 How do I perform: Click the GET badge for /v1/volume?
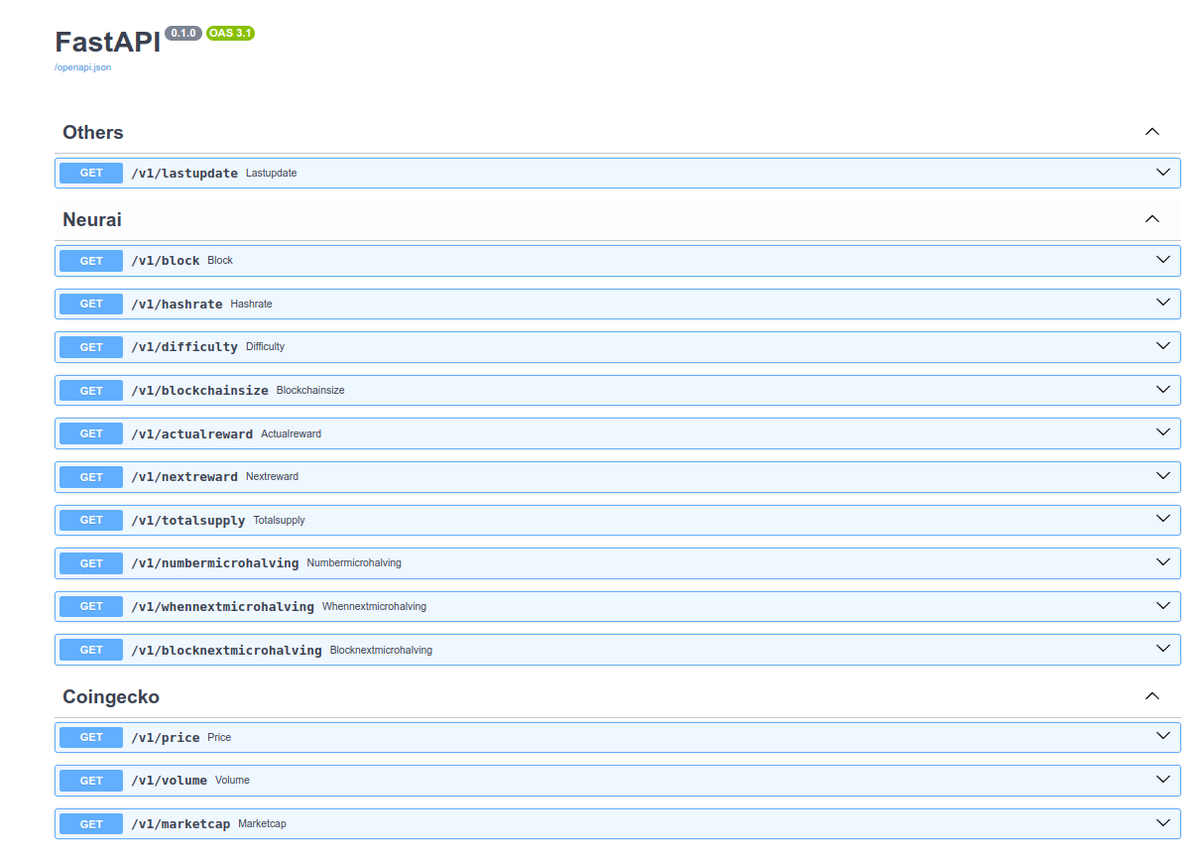(x=91, y=780)
